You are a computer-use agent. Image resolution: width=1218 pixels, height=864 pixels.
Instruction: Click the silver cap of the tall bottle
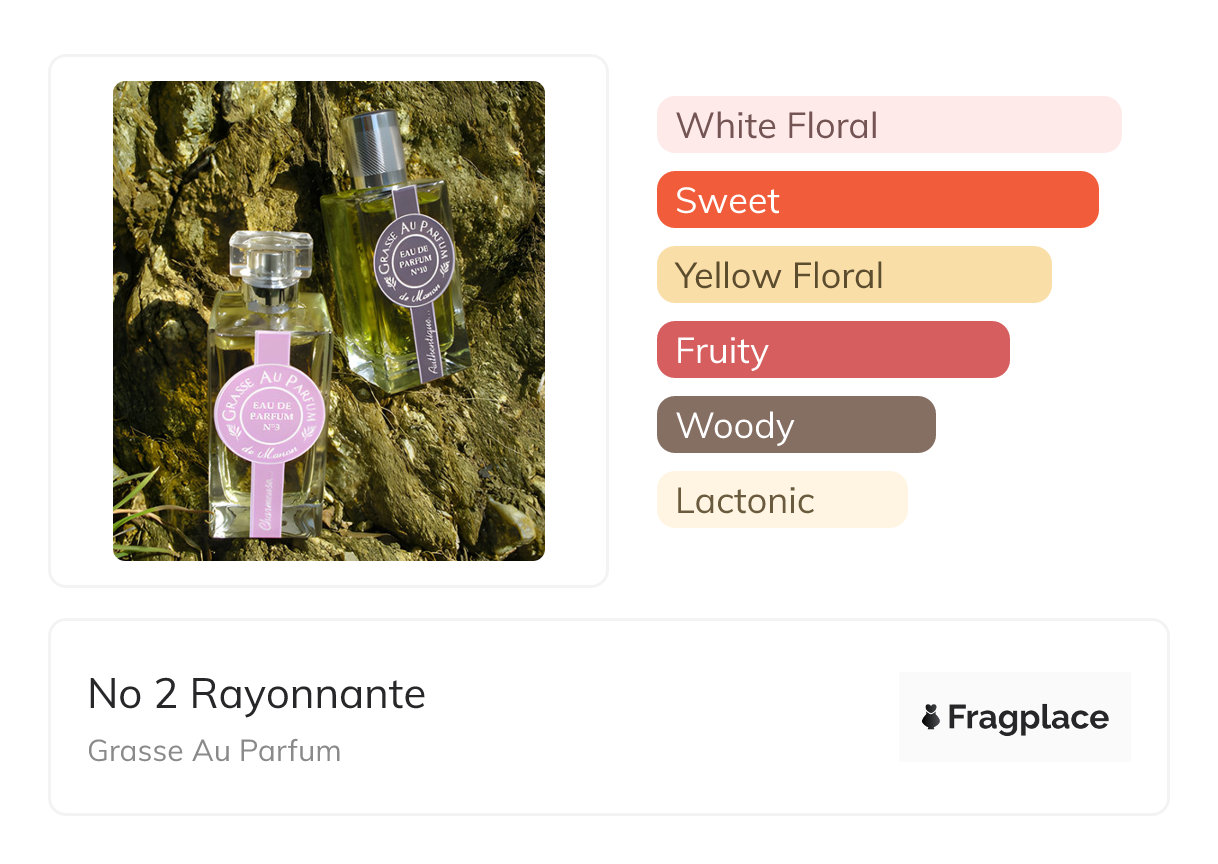(376, 146)
